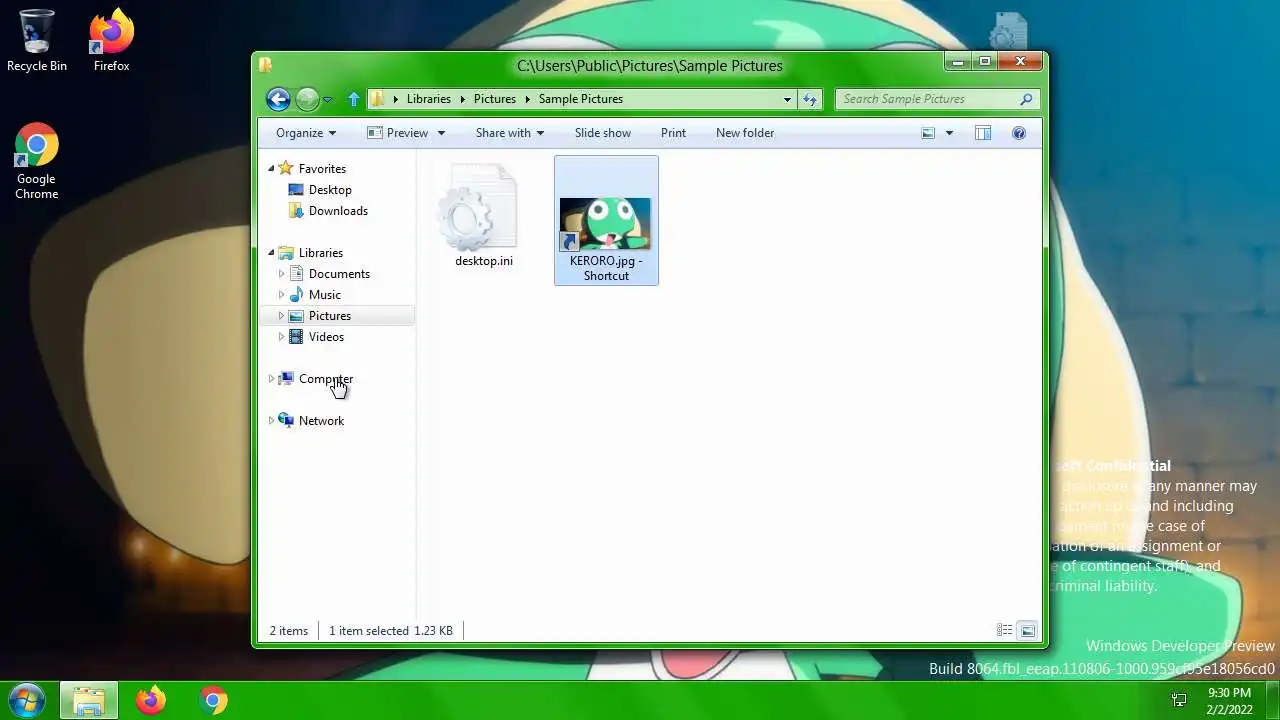The height and width of the screenshot is (720, 1280).
Task: Click the KERORO.jpg - Shortcut file name
Action: 606,268
